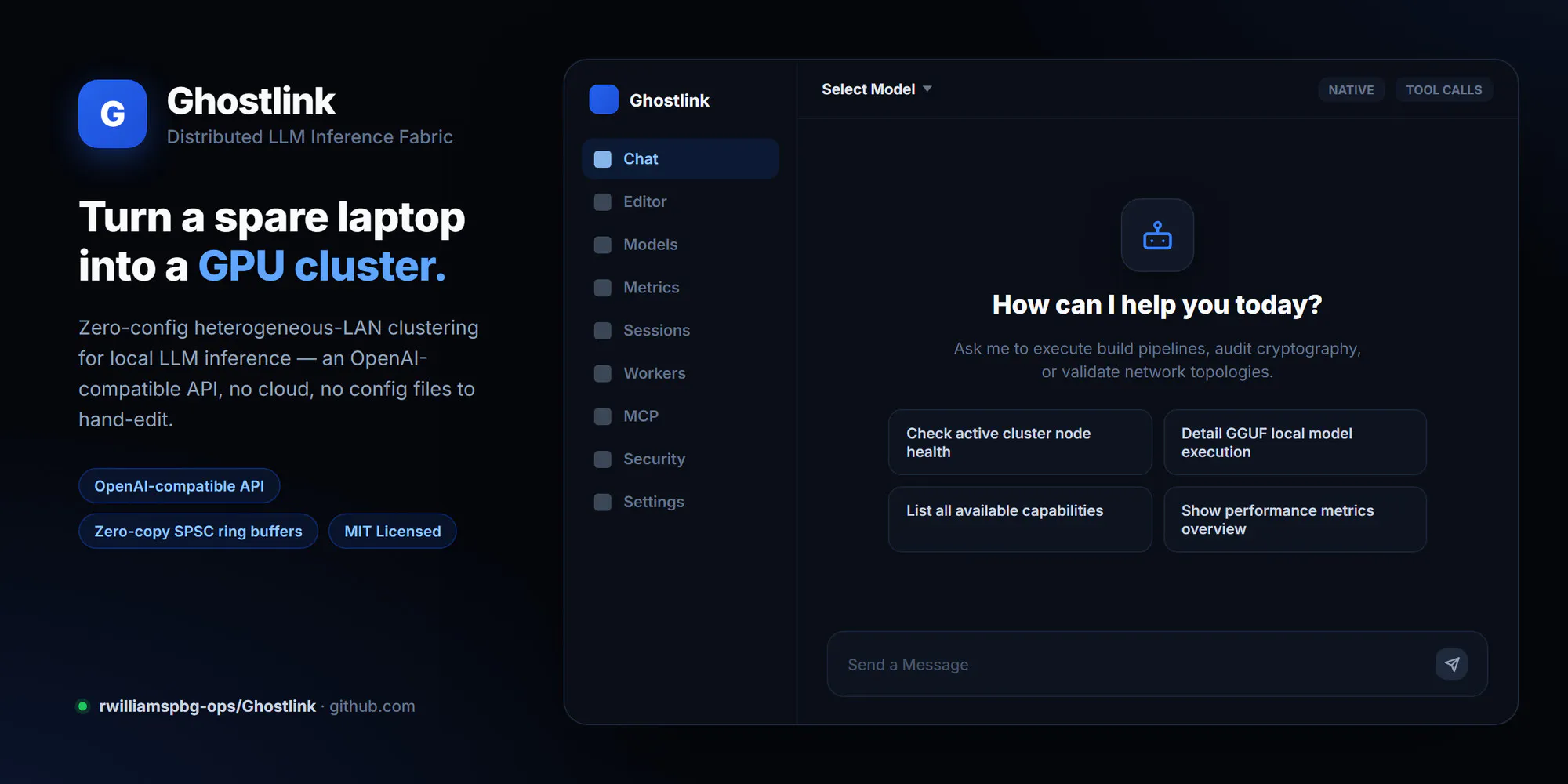1568x784 pixels.
Task: Click the "GPU cluster." highlighted text
Action: pos(321,266)
